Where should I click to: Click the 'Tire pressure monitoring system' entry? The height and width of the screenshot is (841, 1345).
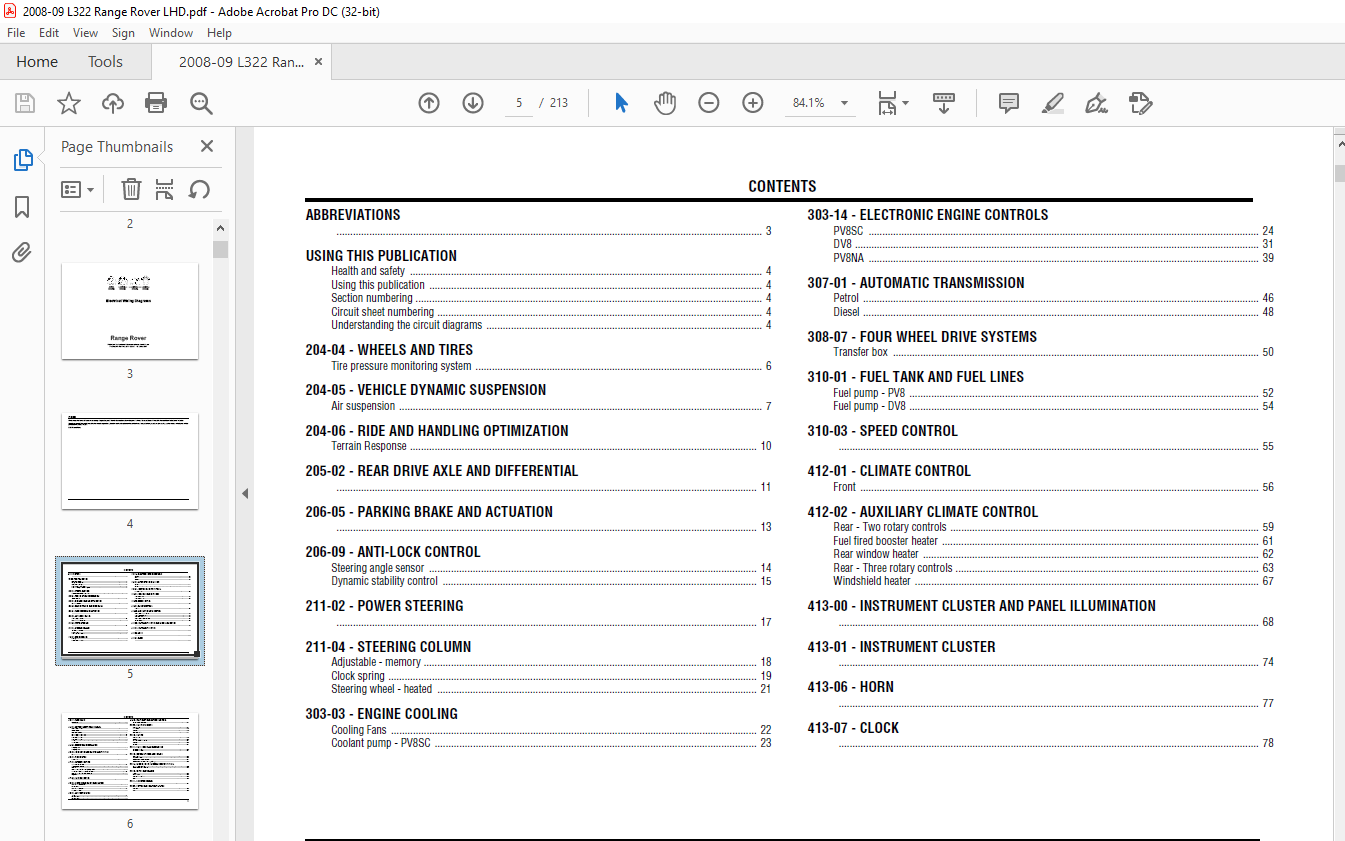[401, 366]
